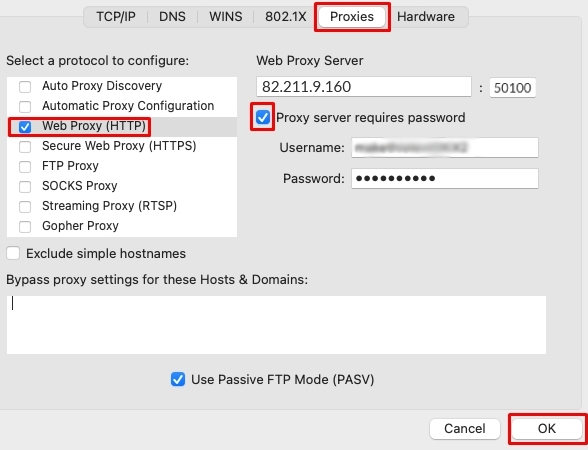Switch to the TCP/IP tab
The width and height of the screenshot is (588, 450).
[x=116, y=17]
